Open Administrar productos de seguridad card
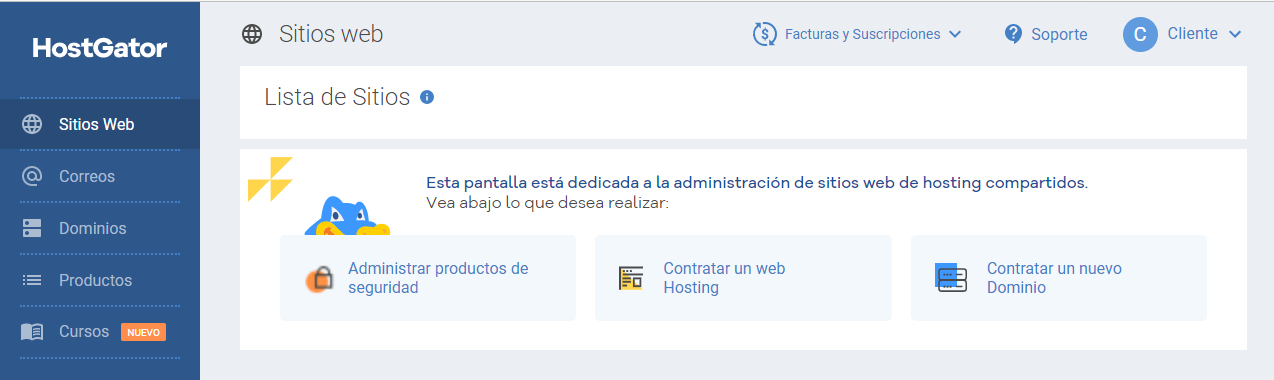Screen dimensions: 1274x380 pos(428,278)
